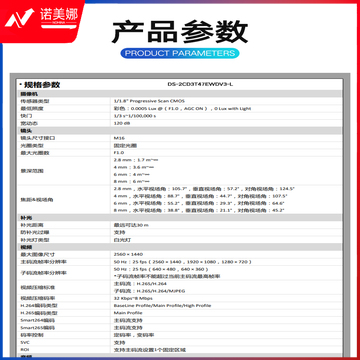Select the 白光灯 fill light type value
Screen dimensions: 360x360
point(121,240)
